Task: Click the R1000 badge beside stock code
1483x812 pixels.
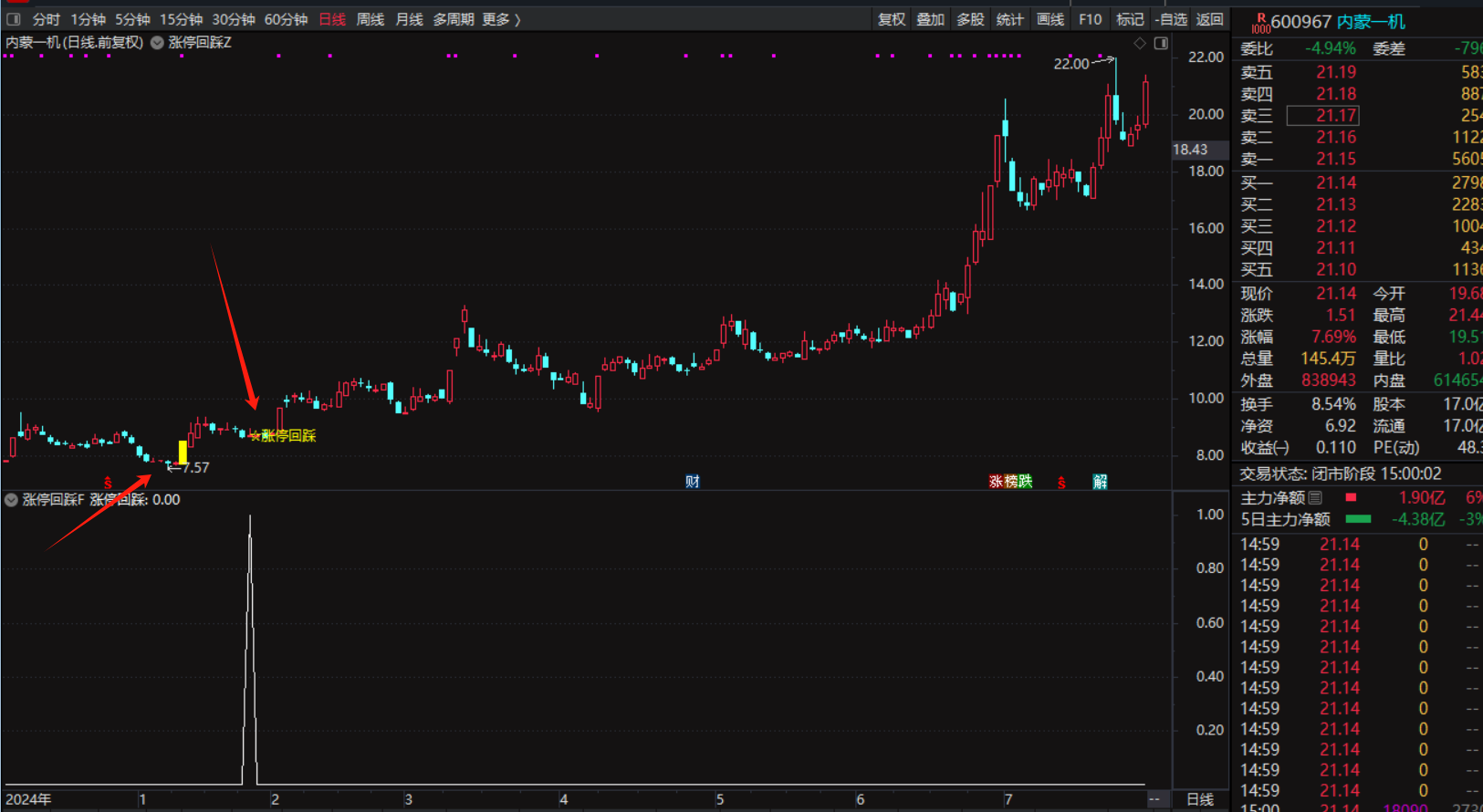Action: (x=1259, y=23)
